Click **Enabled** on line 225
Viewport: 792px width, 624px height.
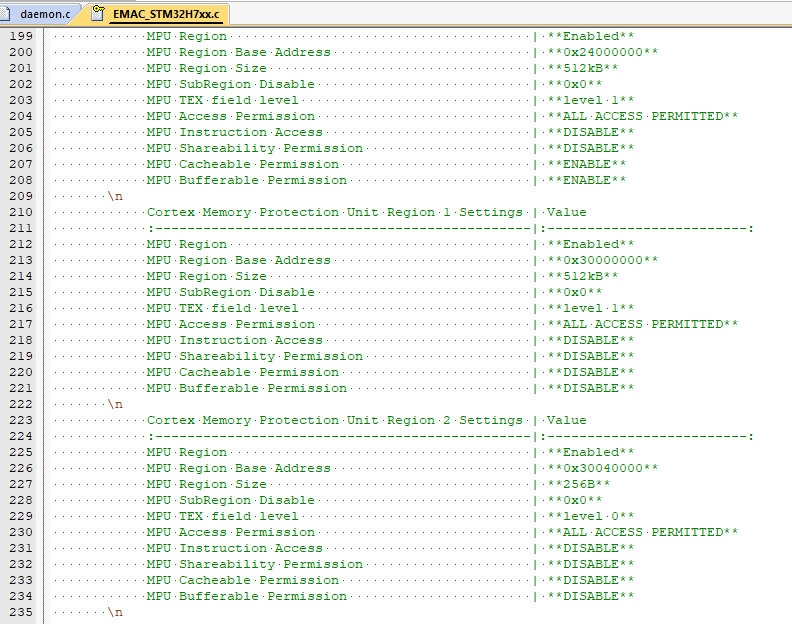pos(590,452)
